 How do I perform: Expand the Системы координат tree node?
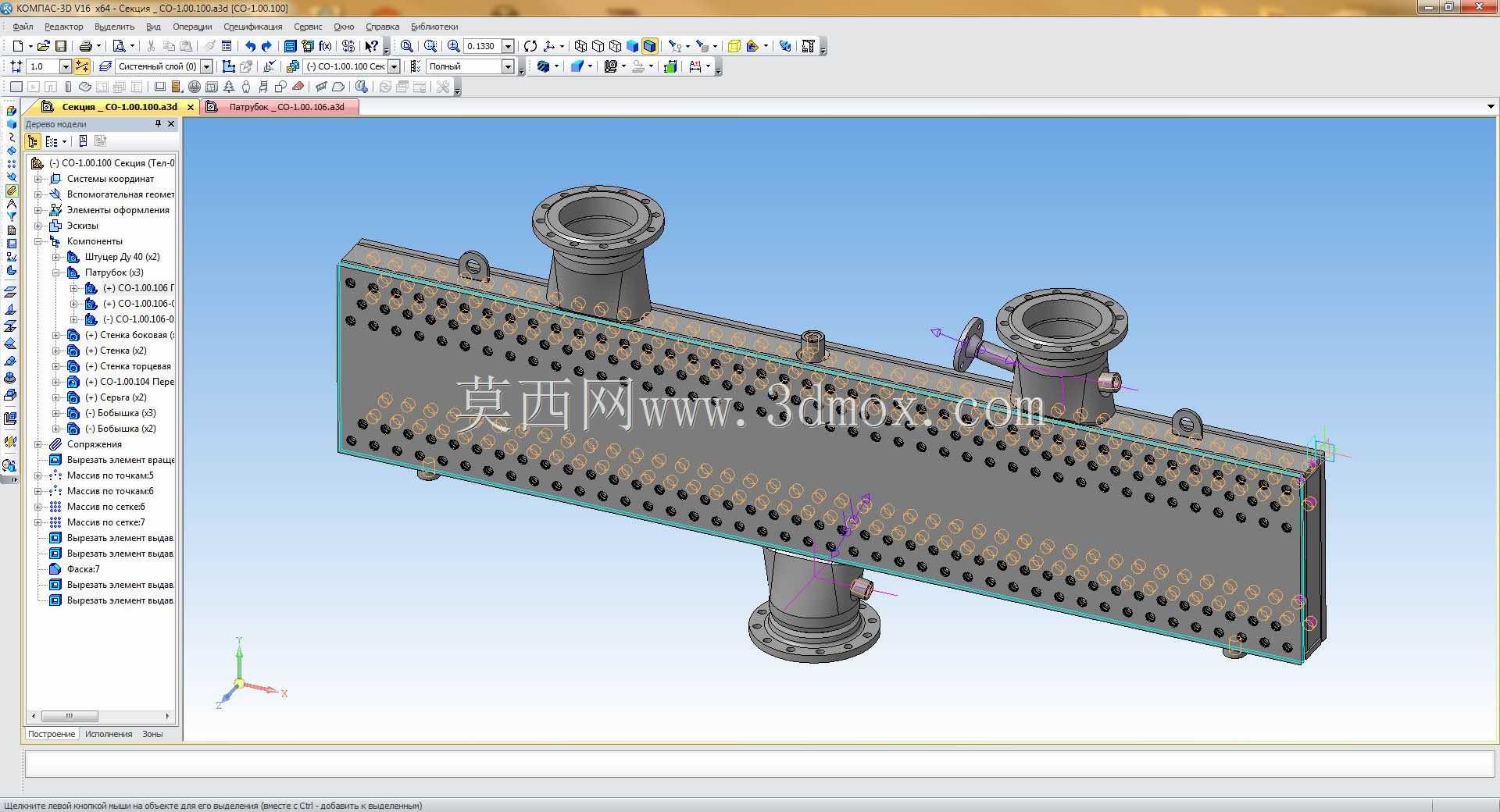coord(37,179)
